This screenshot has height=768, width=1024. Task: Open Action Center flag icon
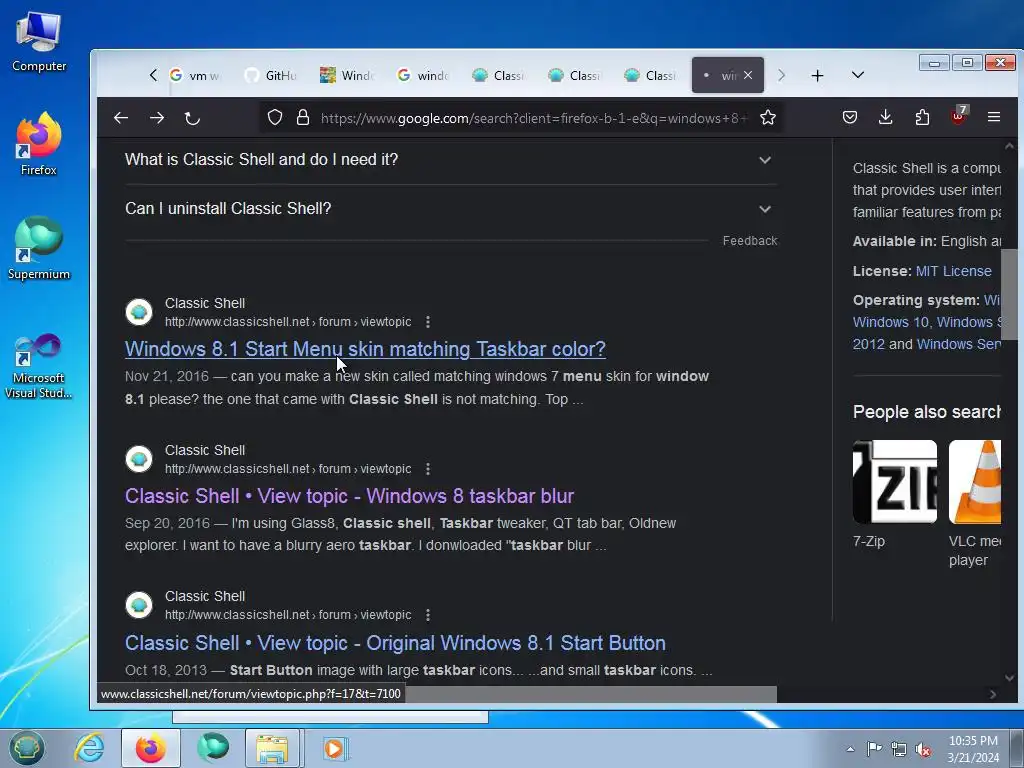click(x=874, y=749)
